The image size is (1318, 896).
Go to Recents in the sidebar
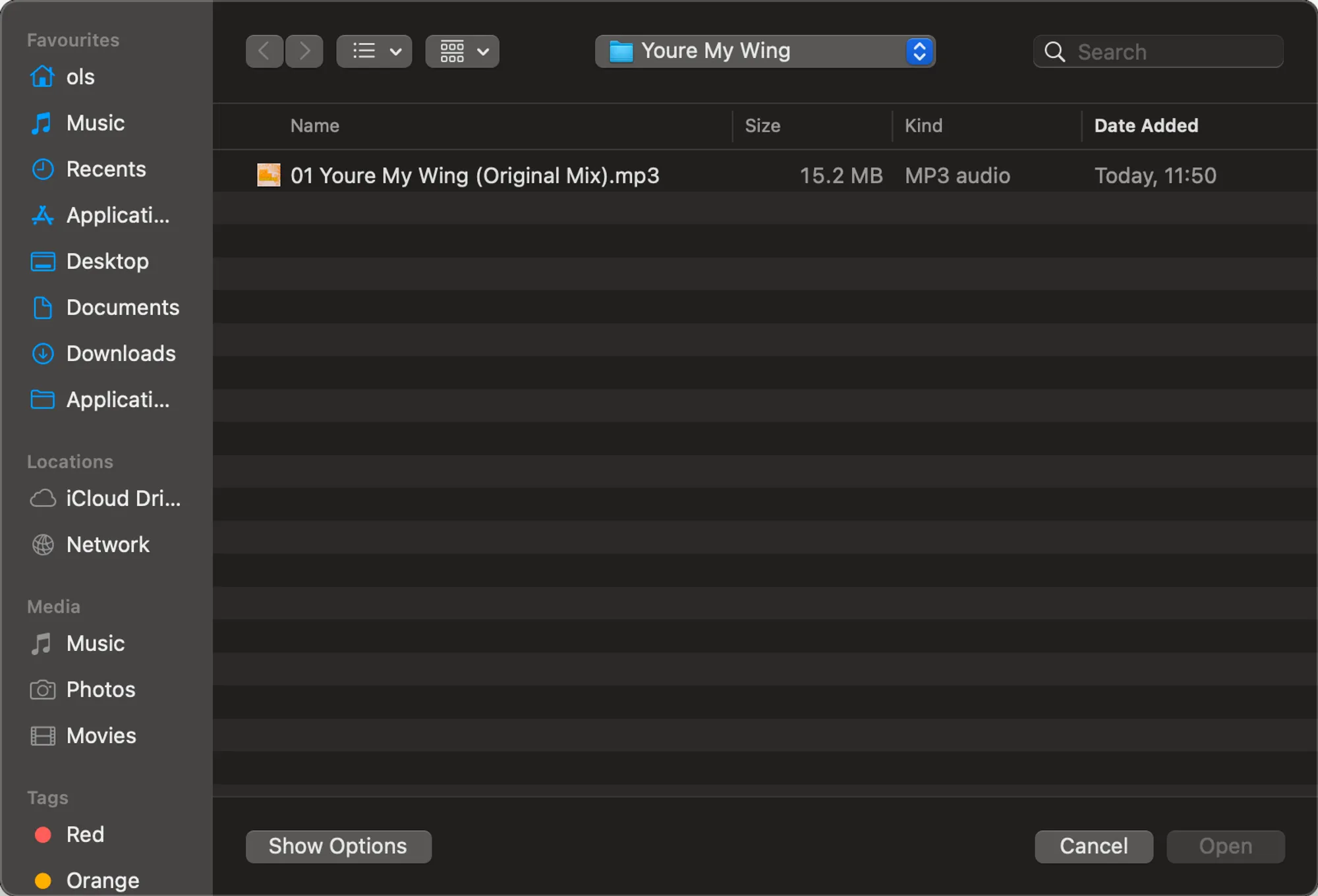pos(105,169)
